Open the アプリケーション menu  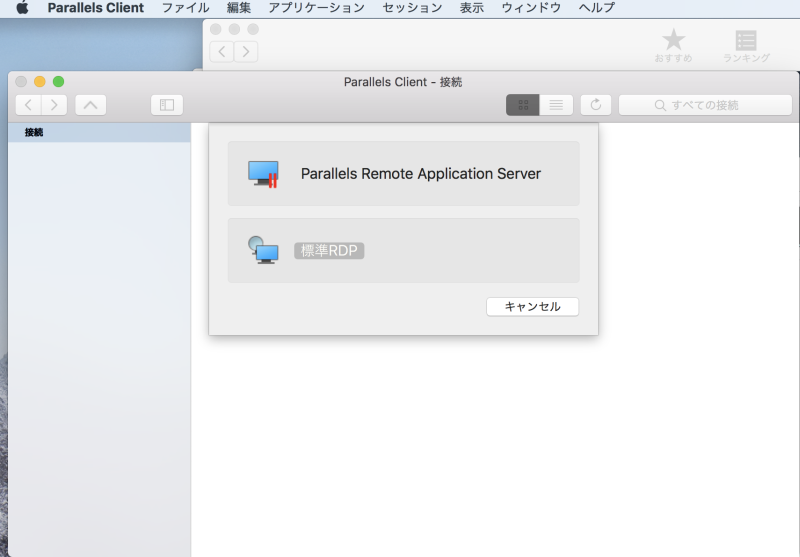316,8
